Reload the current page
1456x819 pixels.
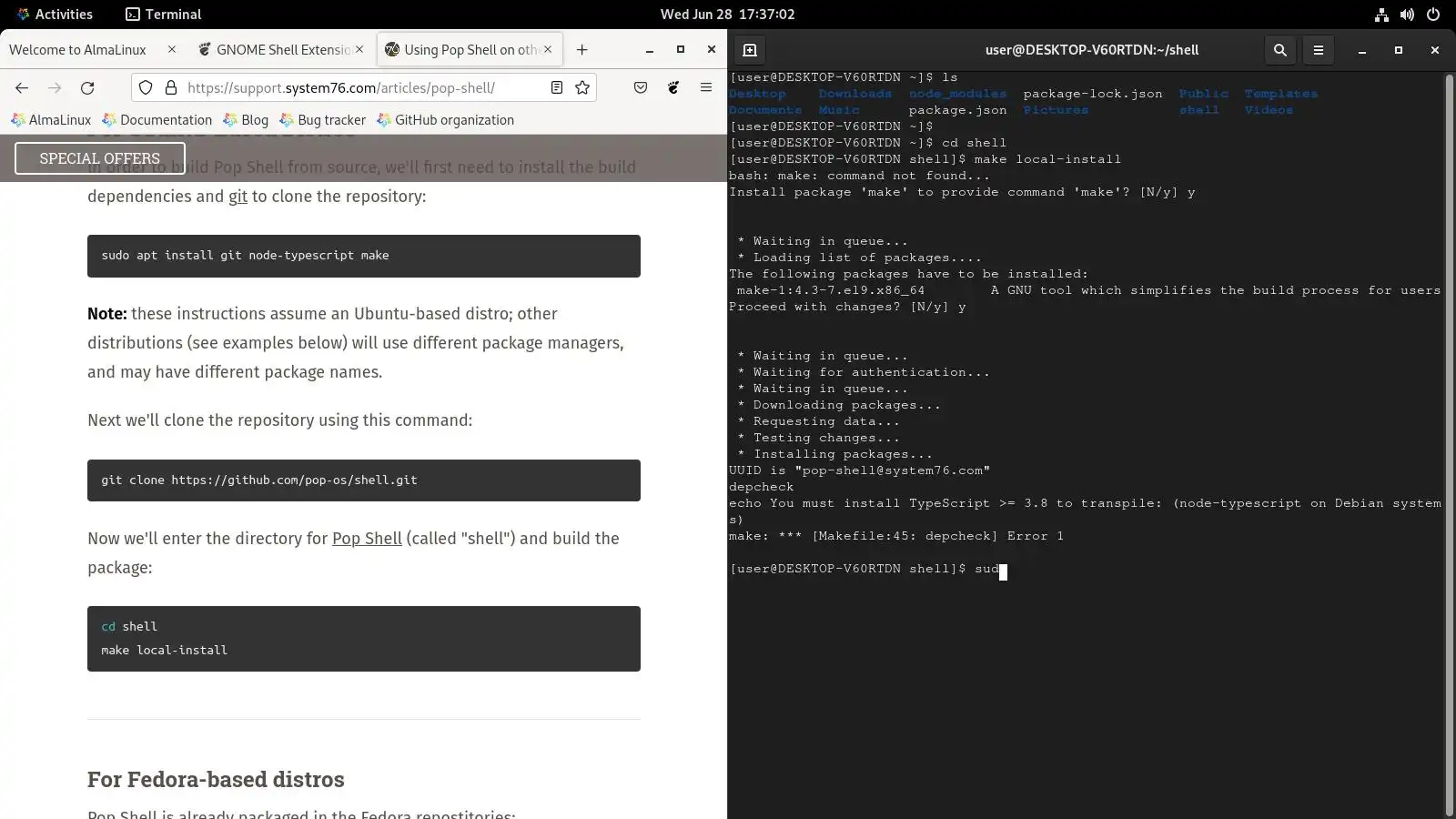point(87,87)
